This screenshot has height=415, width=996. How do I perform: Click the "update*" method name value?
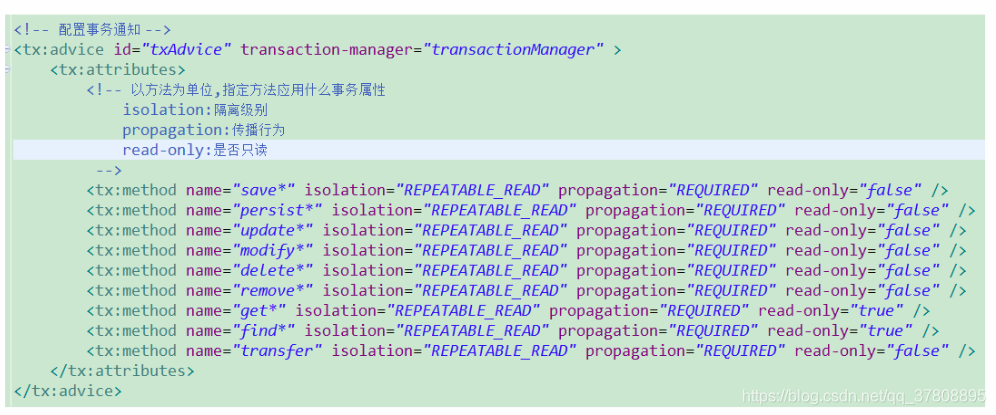[x=273, y=230]
